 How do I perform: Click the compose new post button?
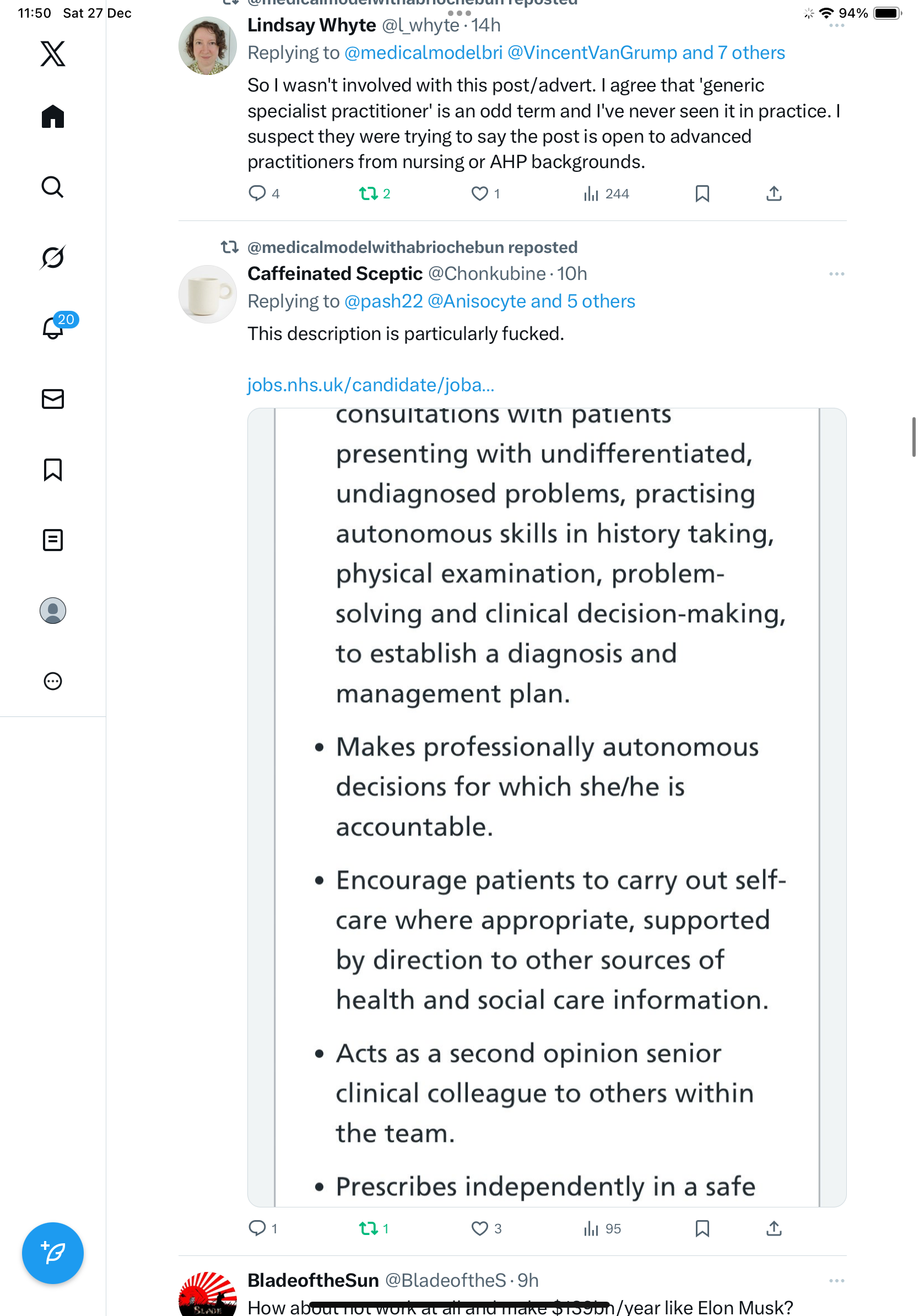tap(53, 1253)
